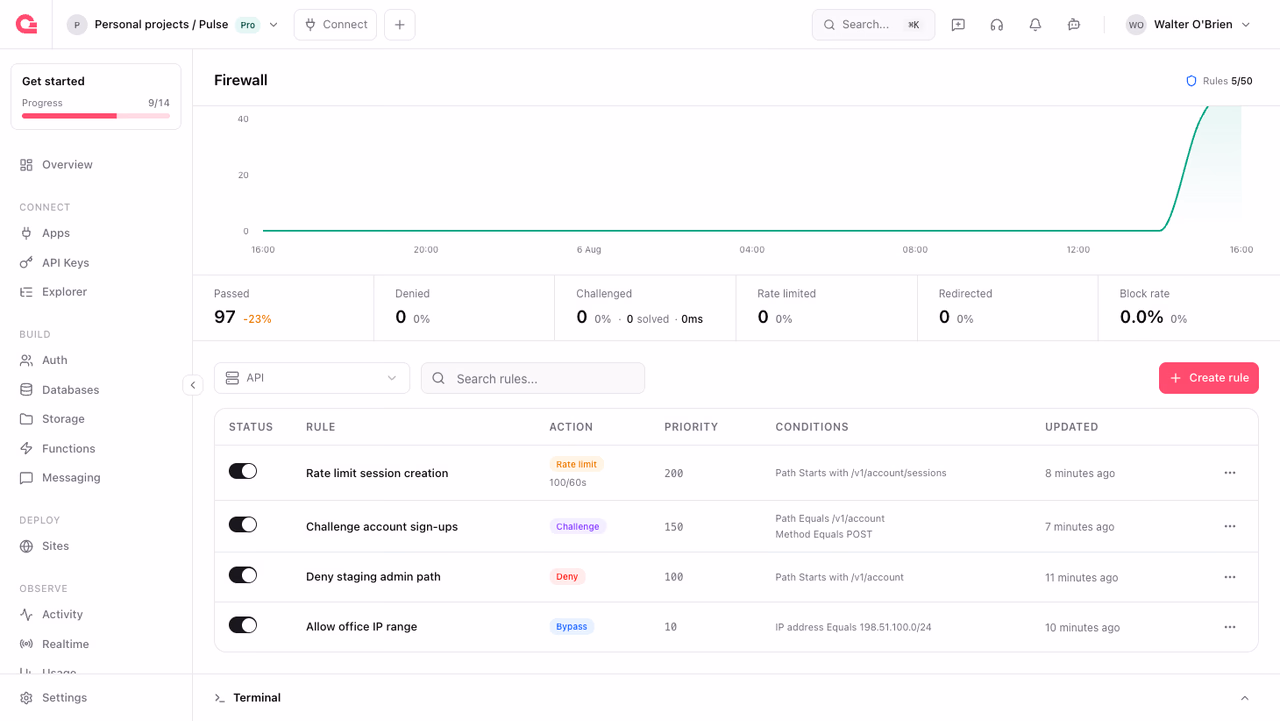Click the Databases cylinder icon
Image resolution: width=1280 pixels, height=721 pixels.
pos(26,390)
